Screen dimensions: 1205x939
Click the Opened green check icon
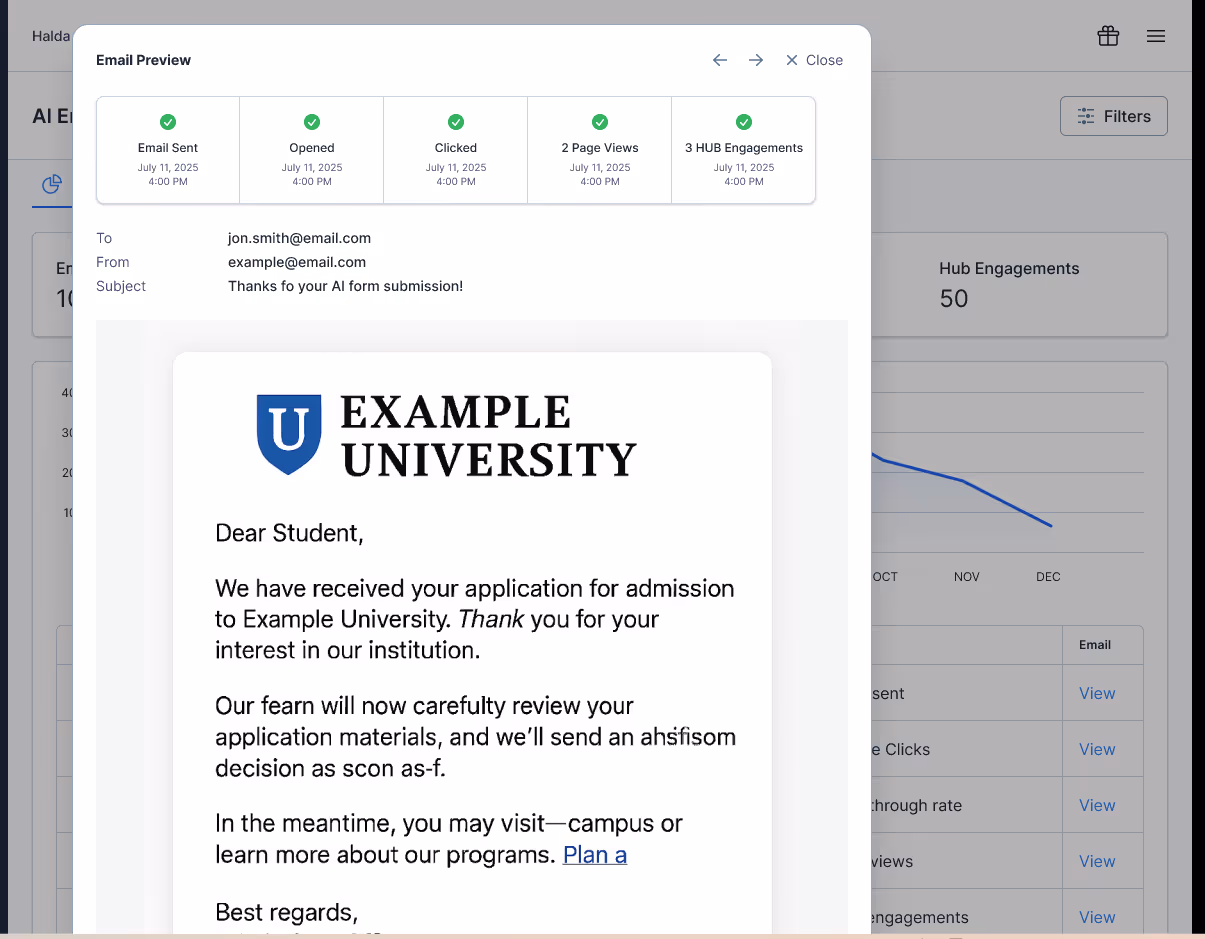[x=312, y=122]
